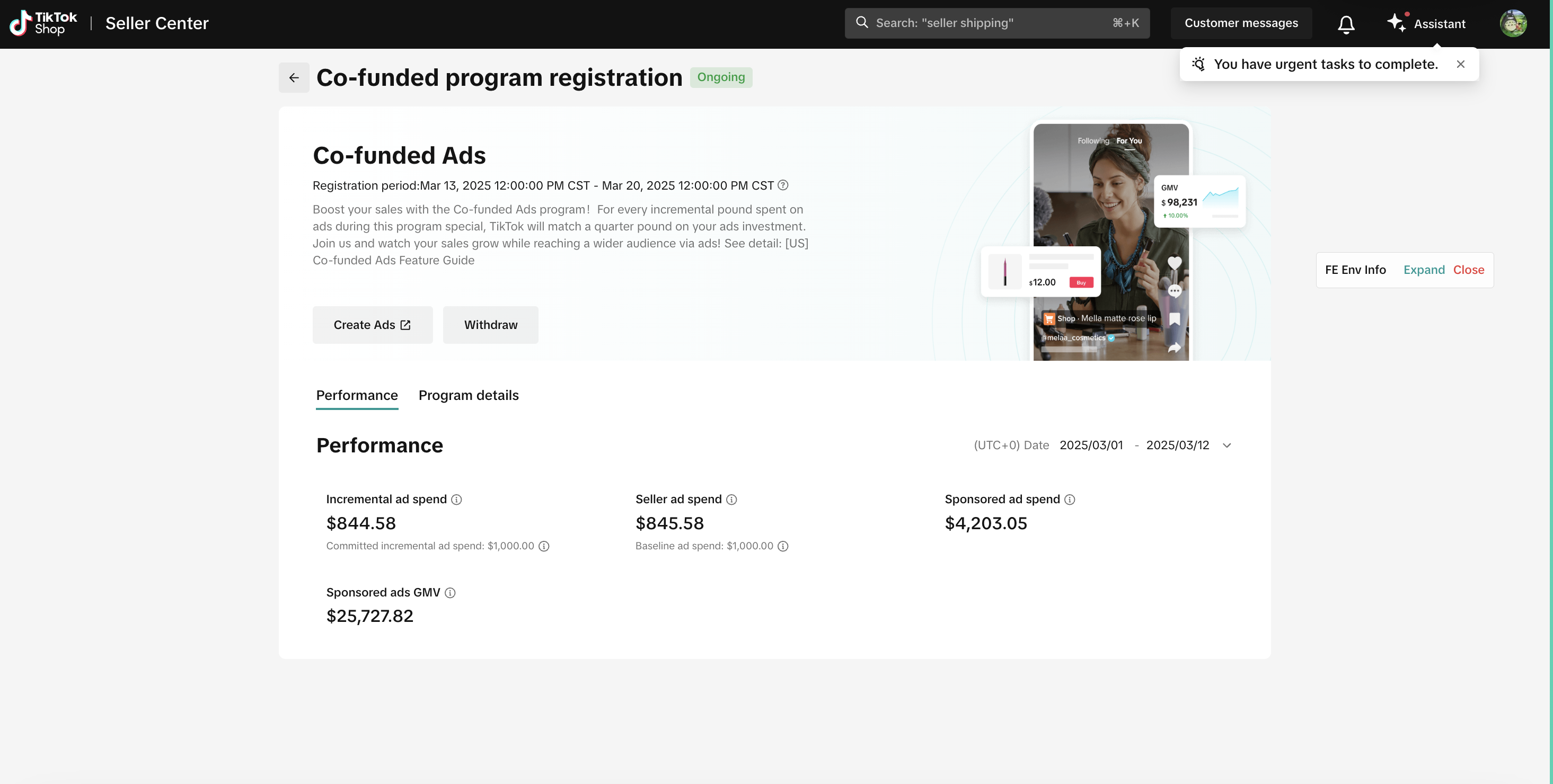Click the Create Ads button
The image size is (1553, 784).
pos(372,325)
